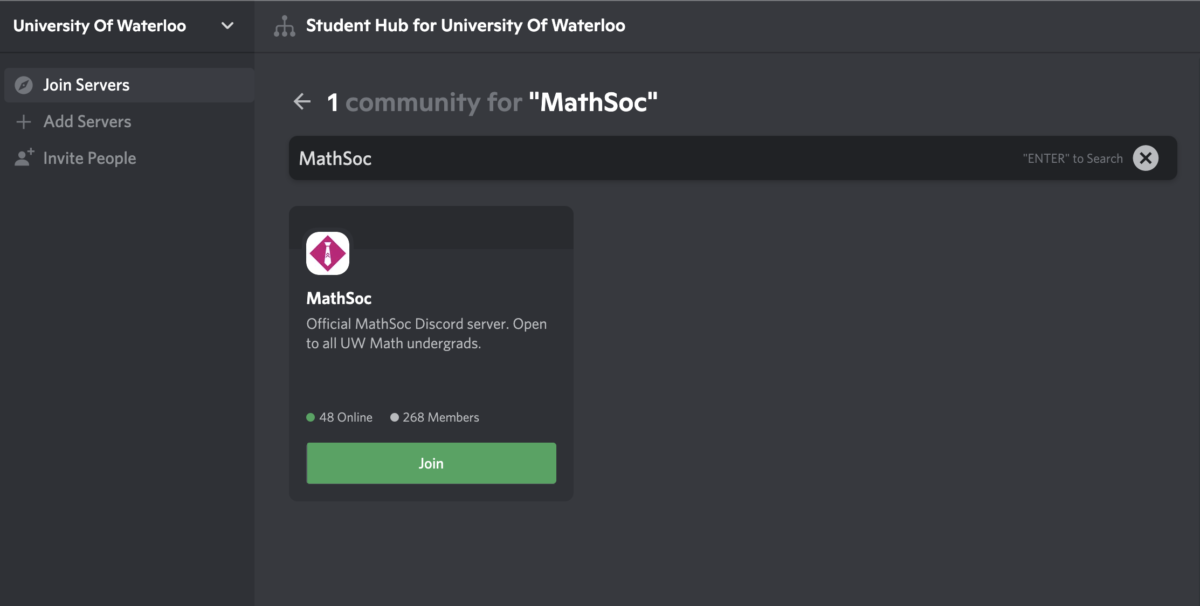The image size is (1200, 606).
Task: Click the 268 Members count
Action: click(440, 418)
